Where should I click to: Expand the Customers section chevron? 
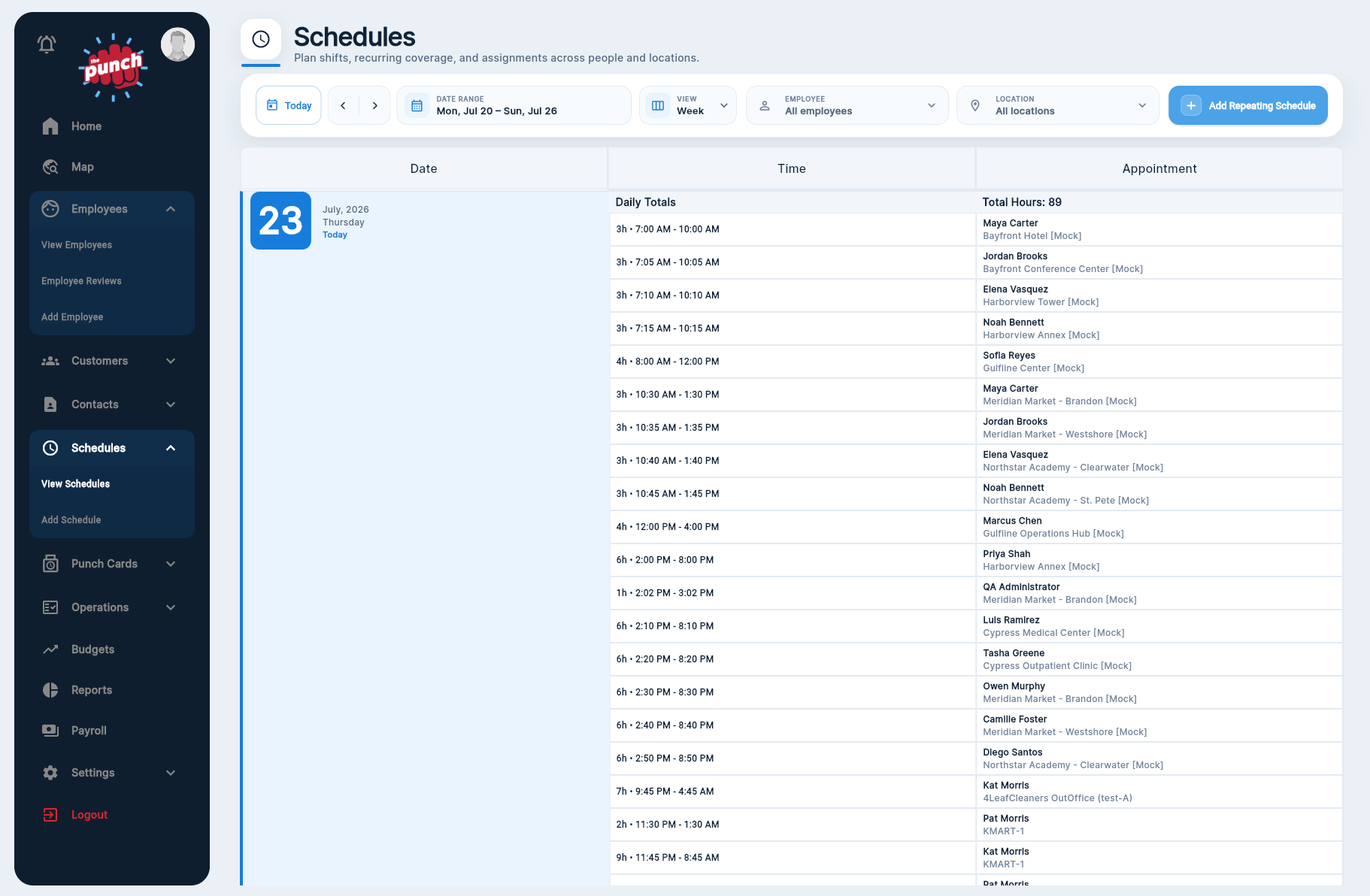(171, 361)
